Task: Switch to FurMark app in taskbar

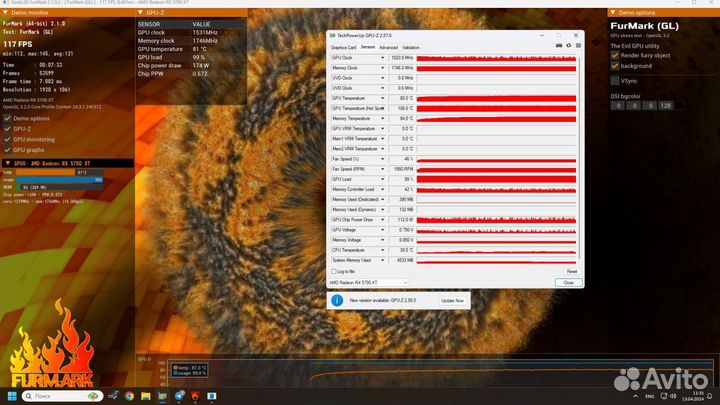Action: pyautogui.click(x=195, y=396)
